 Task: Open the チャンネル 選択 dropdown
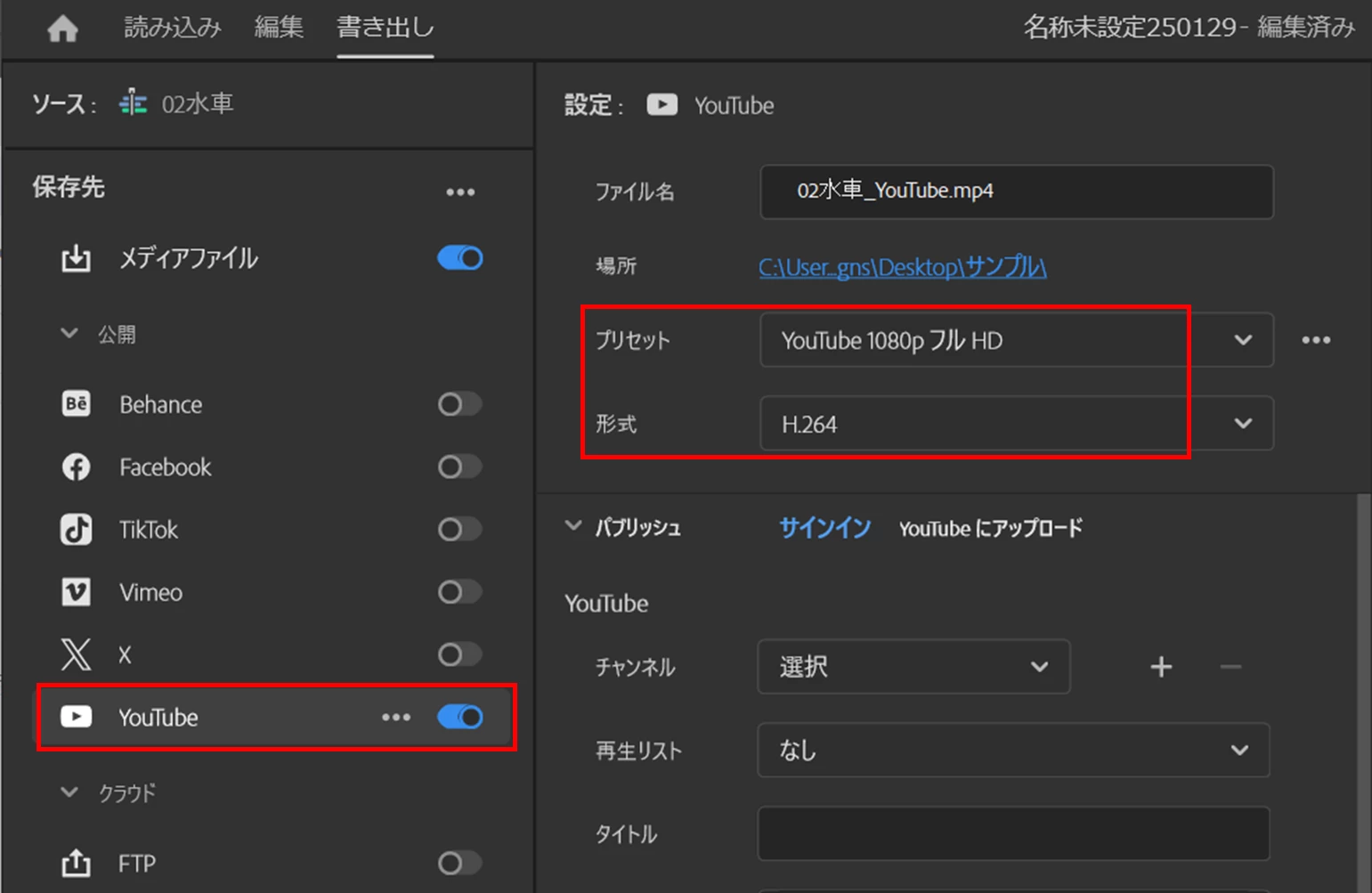913,667
